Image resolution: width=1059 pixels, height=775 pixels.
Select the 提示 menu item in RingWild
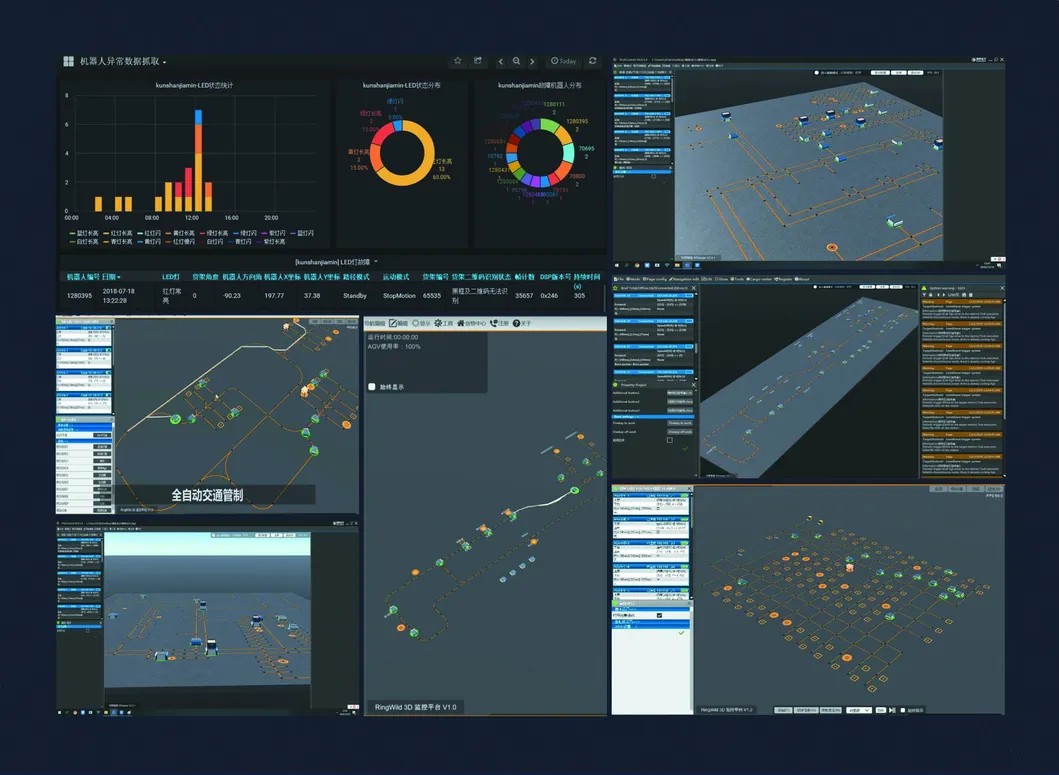416,324
